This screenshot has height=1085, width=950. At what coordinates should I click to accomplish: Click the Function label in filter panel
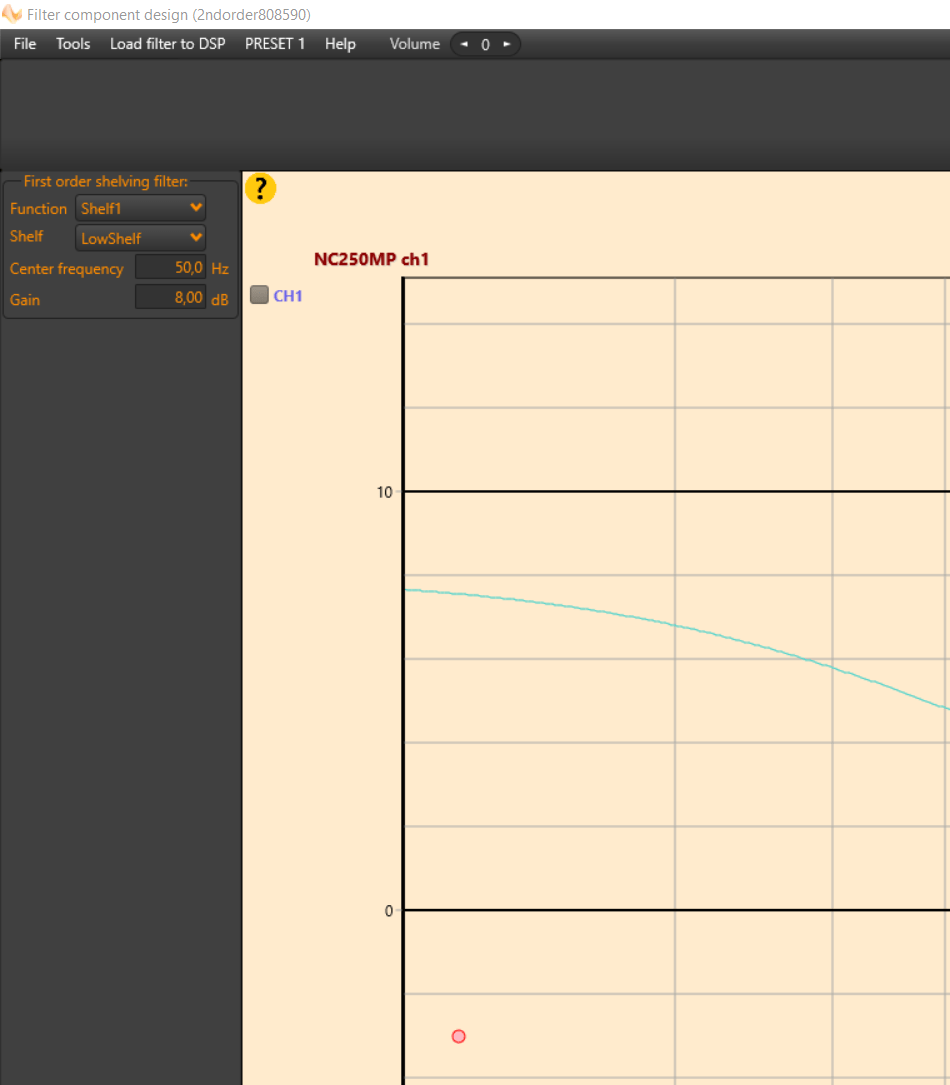tap(38, 208)
